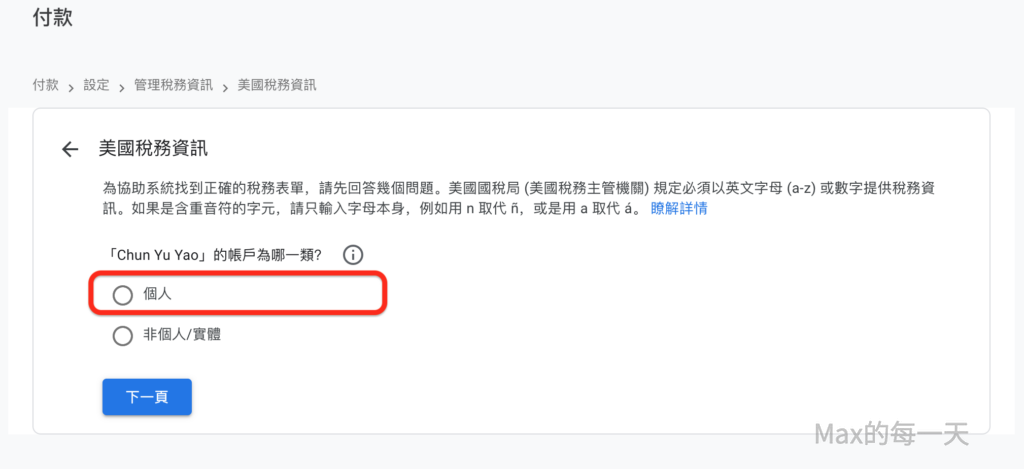Image resolution: width=1024 pixels, height=469 pixels.
Task: Click the chevron after 付款 breadcrumb
Action: [x=71, y=87]
